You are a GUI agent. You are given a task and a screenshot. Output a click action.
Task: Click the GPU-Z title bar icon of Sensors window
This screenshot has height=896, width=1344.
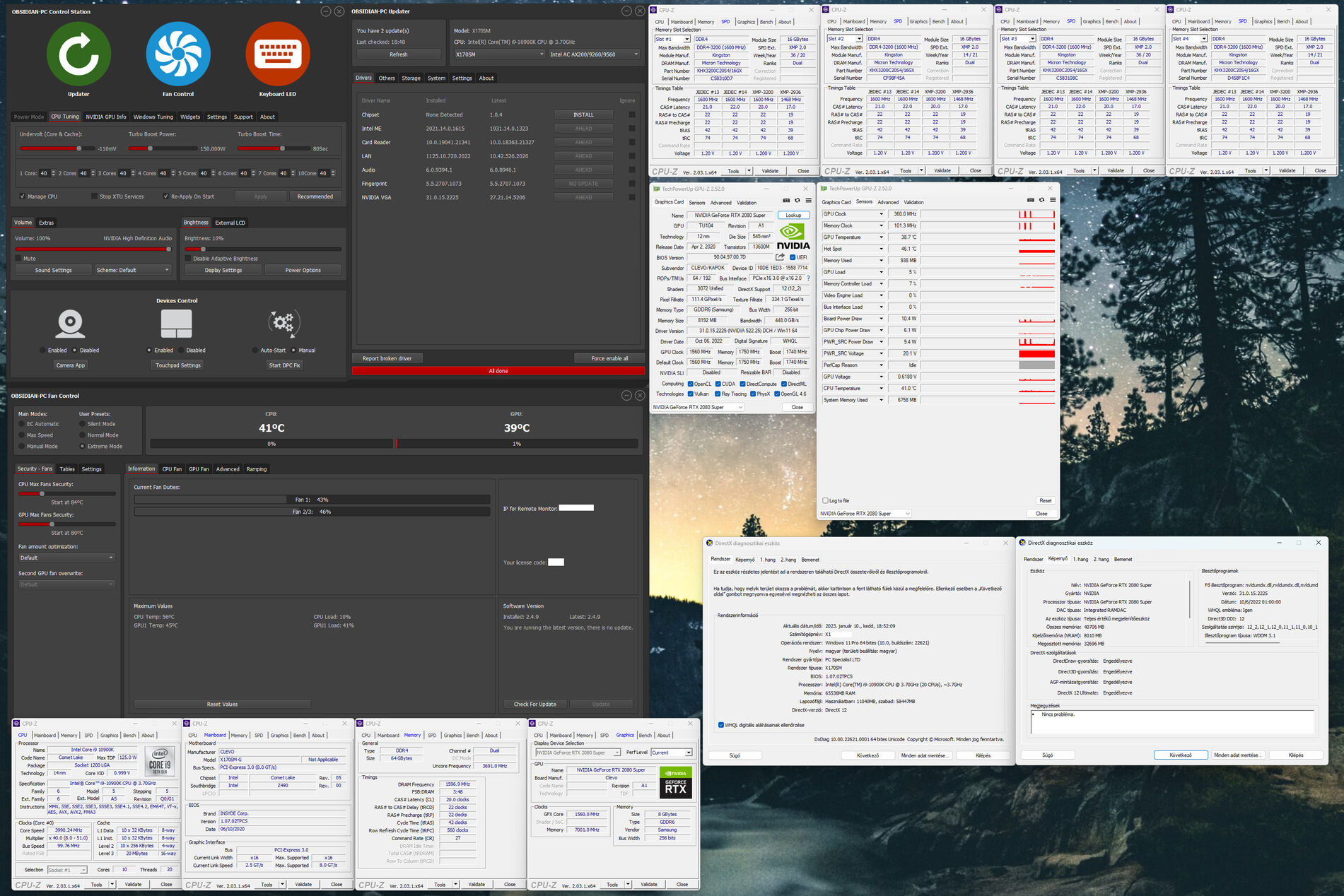pyautogui.click(x=824, y=189)
